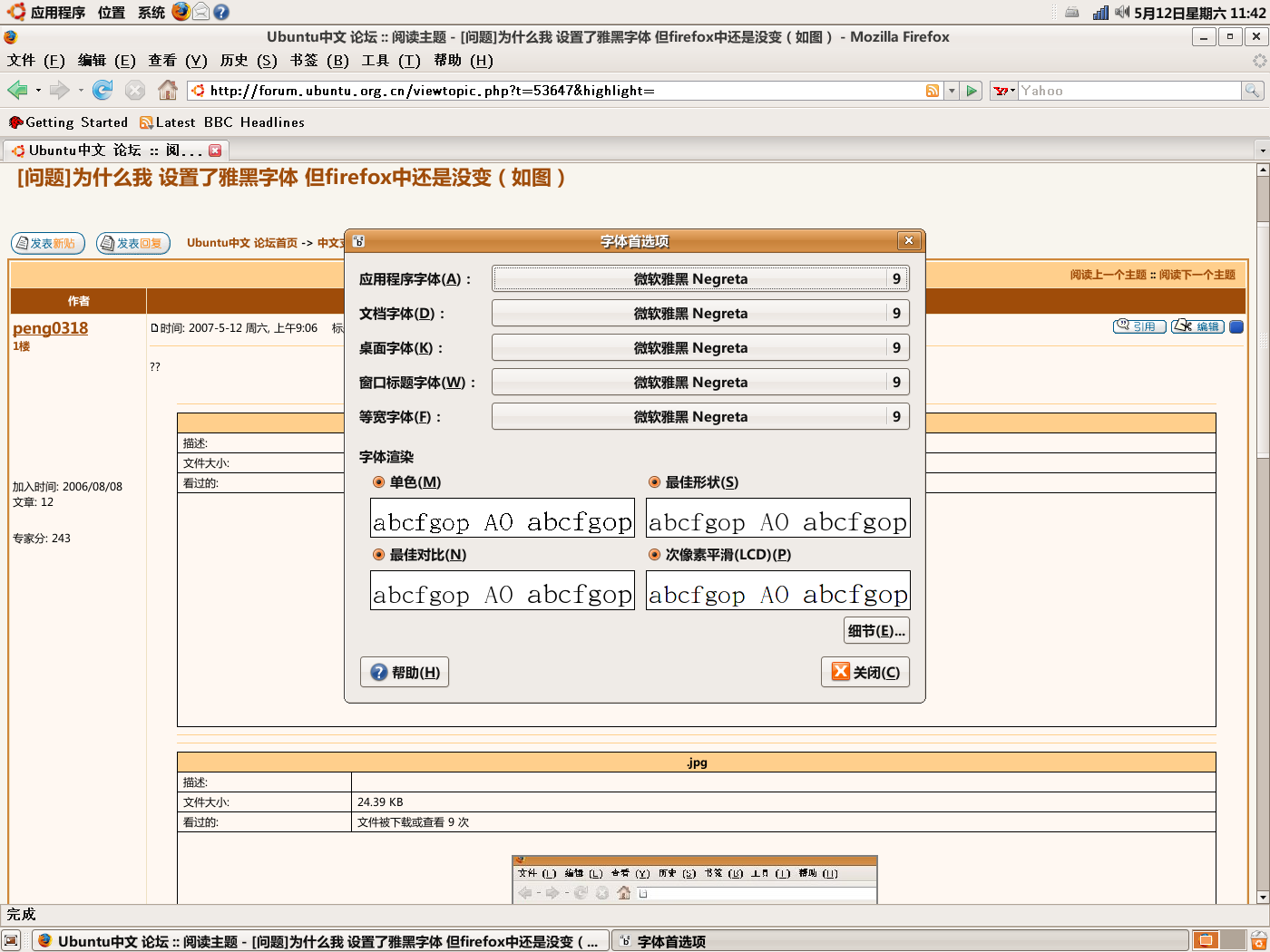Click the scrollbar down arrow
1270x952 pixels.
(x=1263, y=897)
